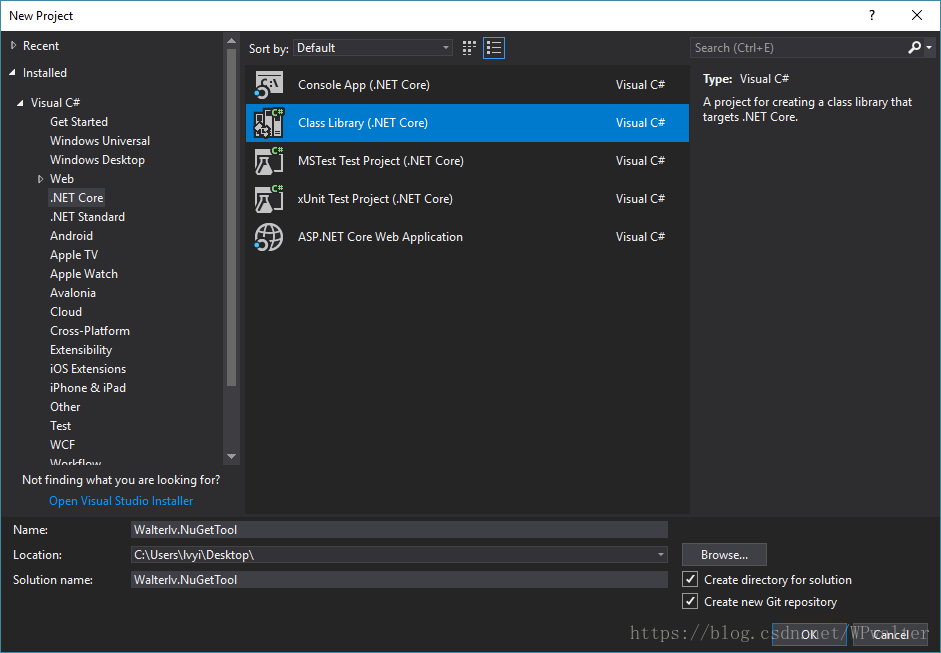
Task: Switch to small icons view
Action: click(469, 48)
